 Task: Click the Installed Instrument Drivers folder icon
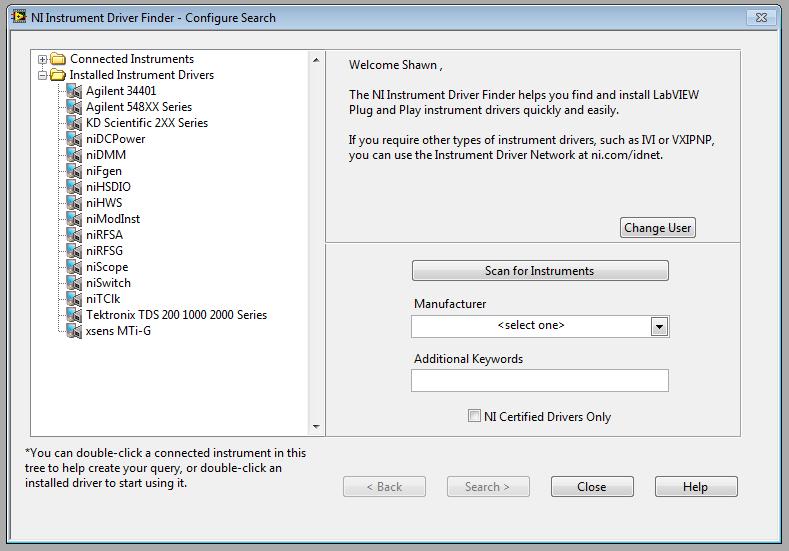click(58, 75)
